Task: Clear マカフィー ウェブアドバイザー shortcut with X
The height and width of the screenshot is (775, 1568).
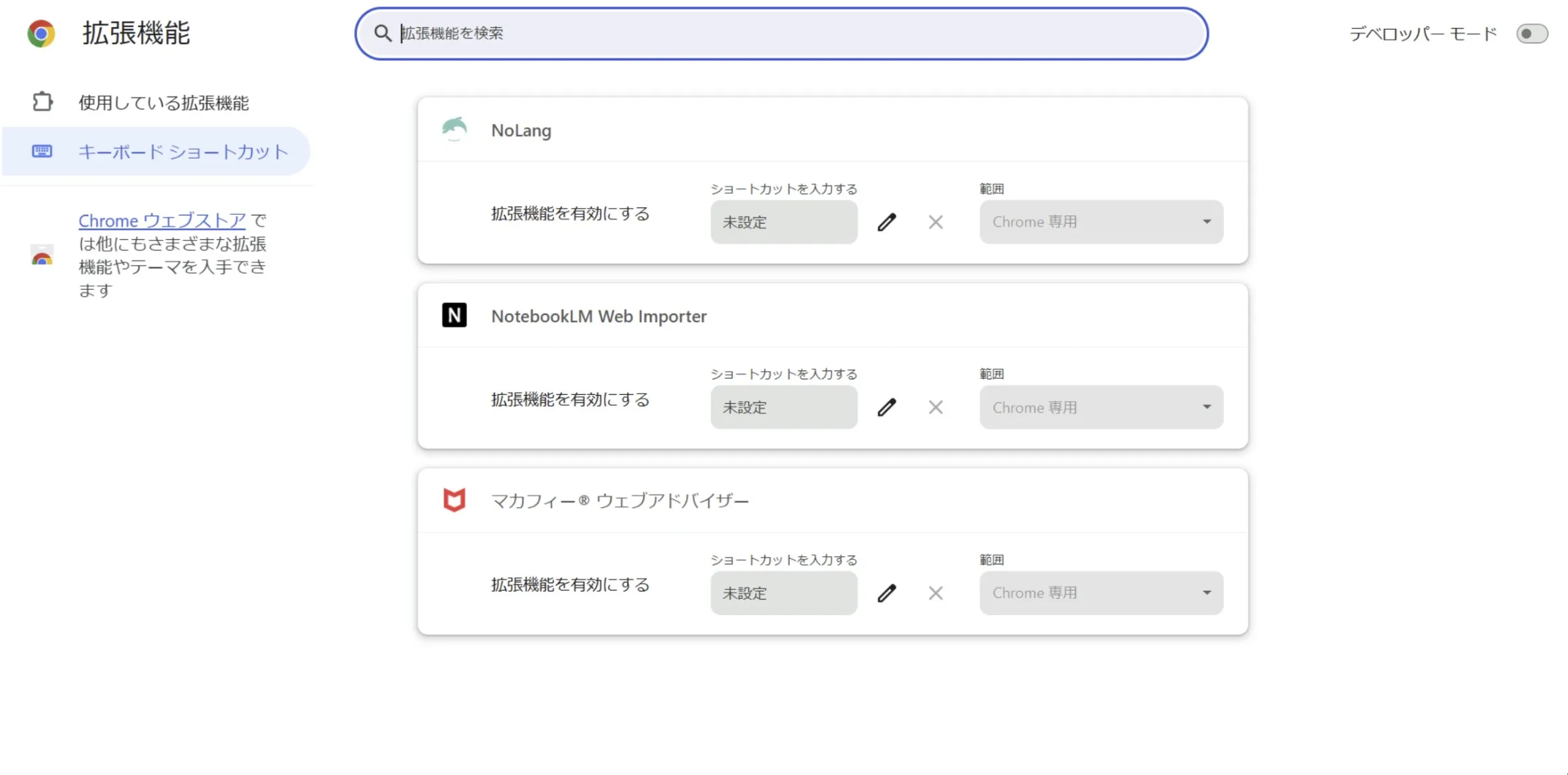Action: [936, 593]
